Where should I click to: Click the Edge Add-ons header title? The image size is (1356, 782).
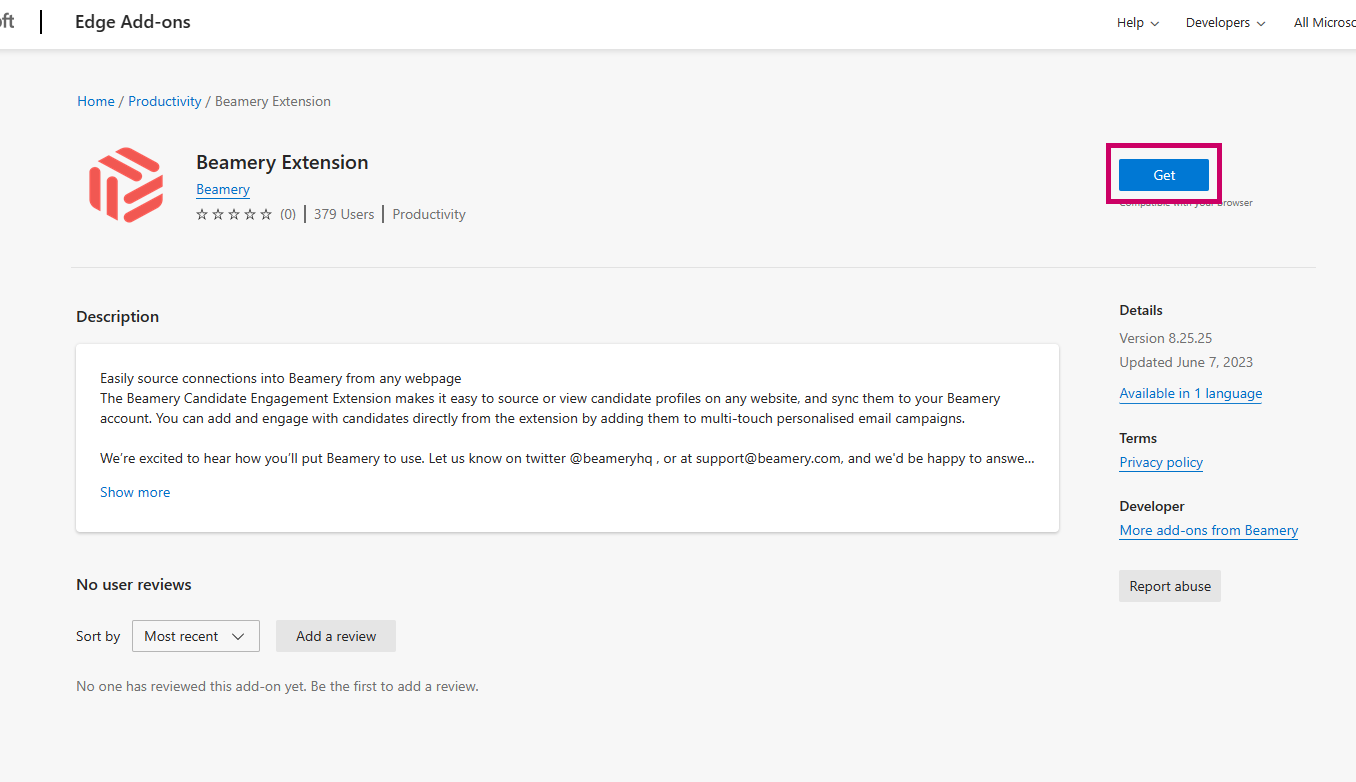[x=133, y=22]
